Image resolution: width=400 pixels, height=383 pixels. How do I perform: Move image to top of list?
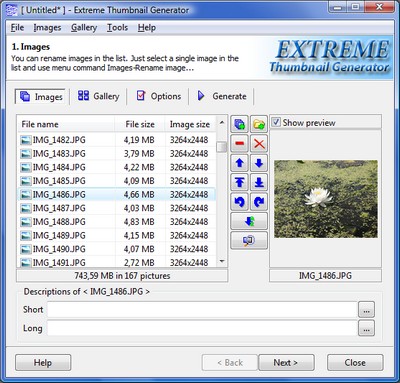(239, 182)
